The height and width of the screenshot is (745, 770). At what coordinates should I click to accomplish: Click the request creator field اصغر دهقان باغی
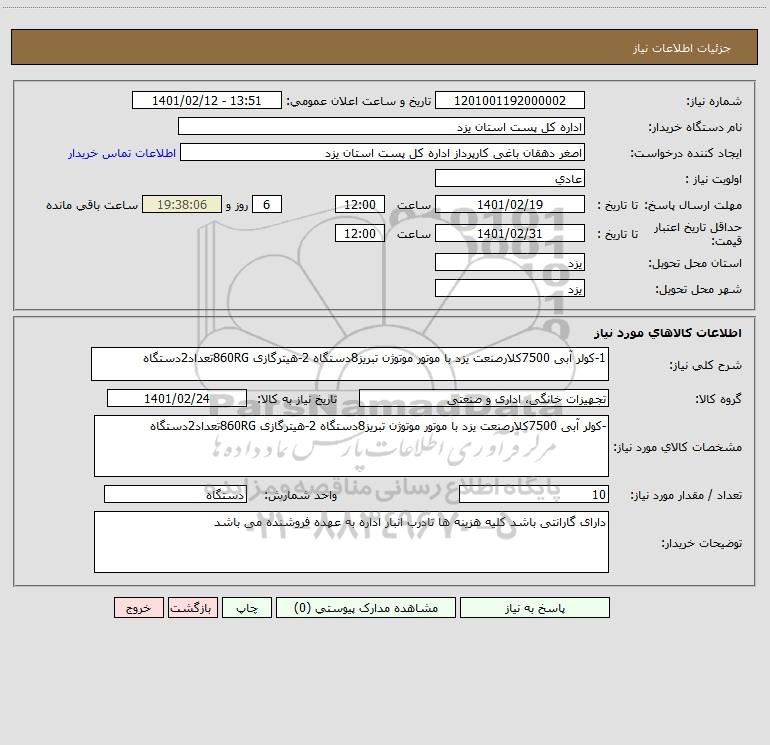[383, 152]
